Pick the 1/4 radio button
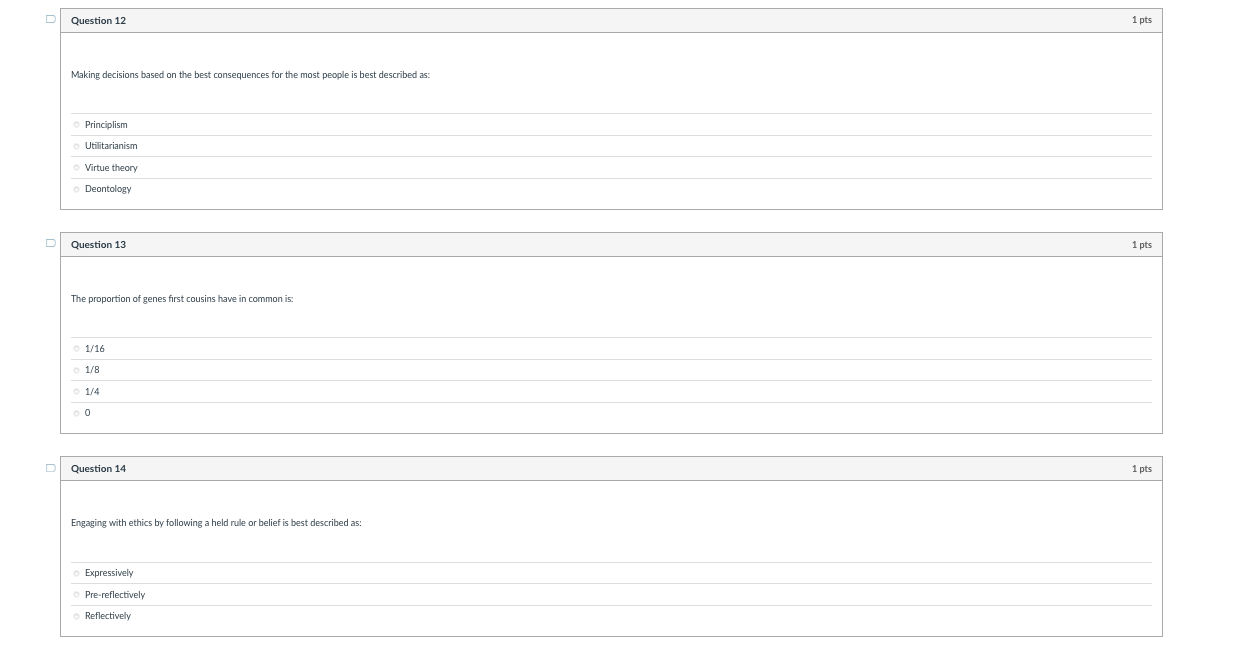 77,392
